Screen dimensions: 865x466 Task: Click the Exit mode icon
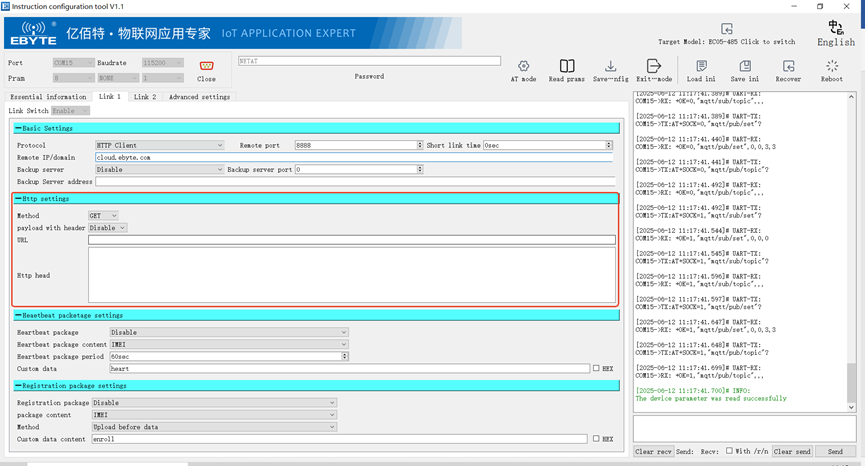(x=654, y=66)
